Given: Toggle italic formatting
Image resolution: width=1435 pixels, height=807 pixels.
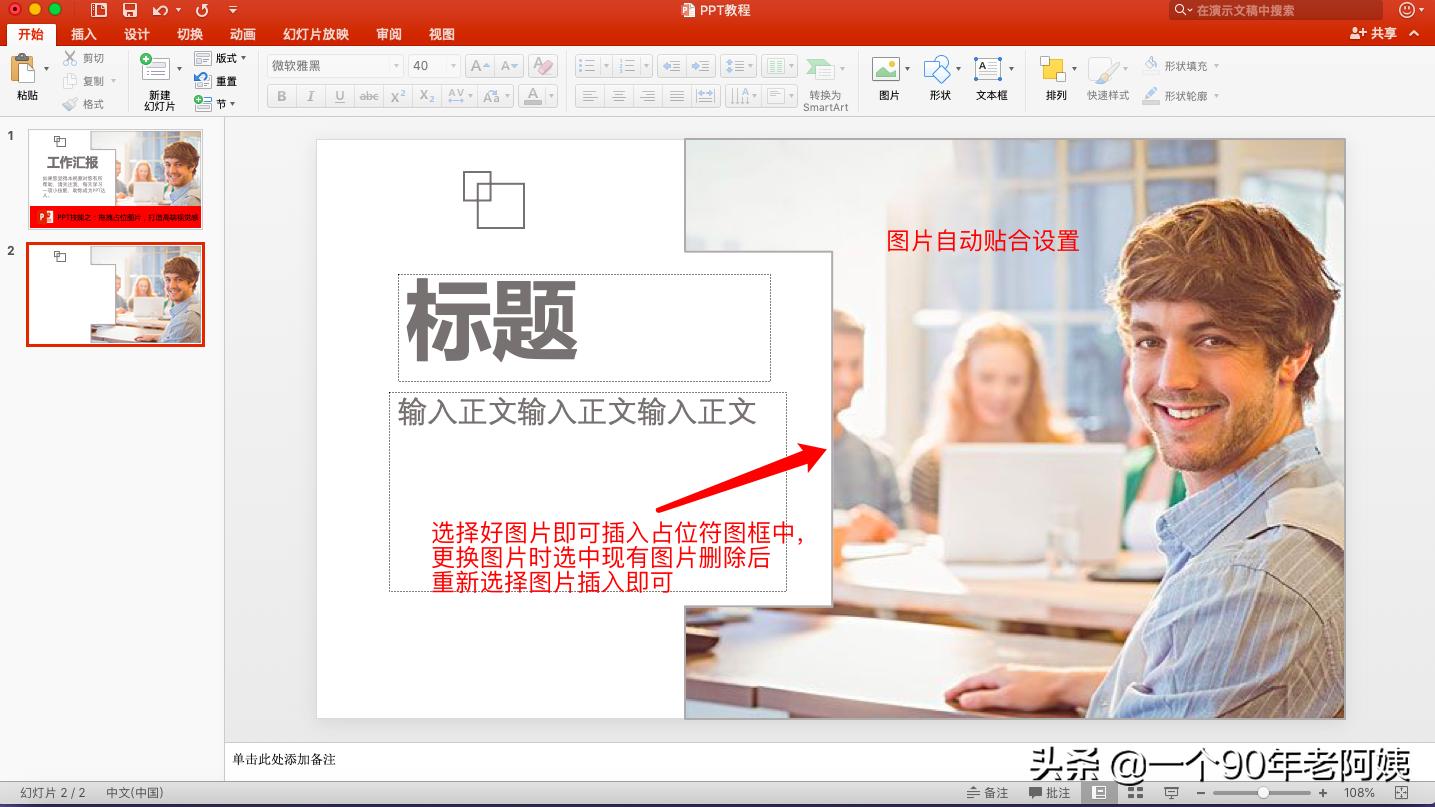Looking at the screenshot, I should click(310, 95).
